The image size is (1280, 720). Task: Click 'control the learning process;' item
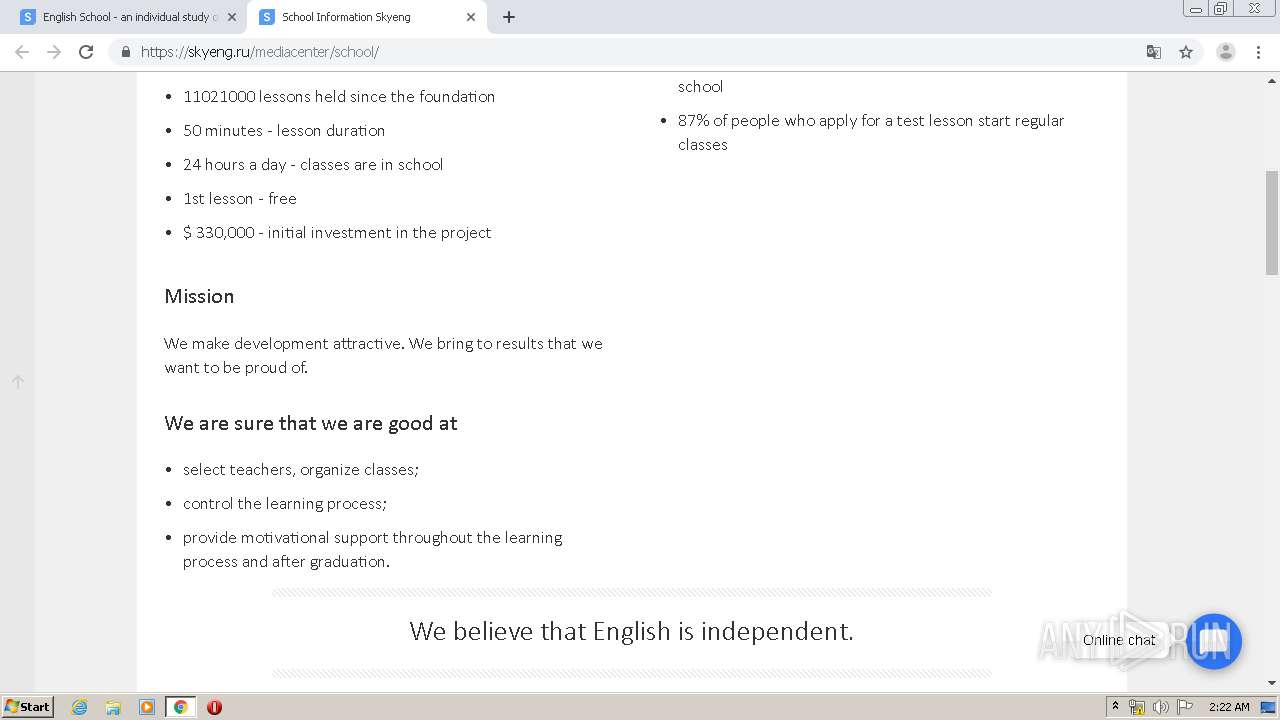pos(285,503)
